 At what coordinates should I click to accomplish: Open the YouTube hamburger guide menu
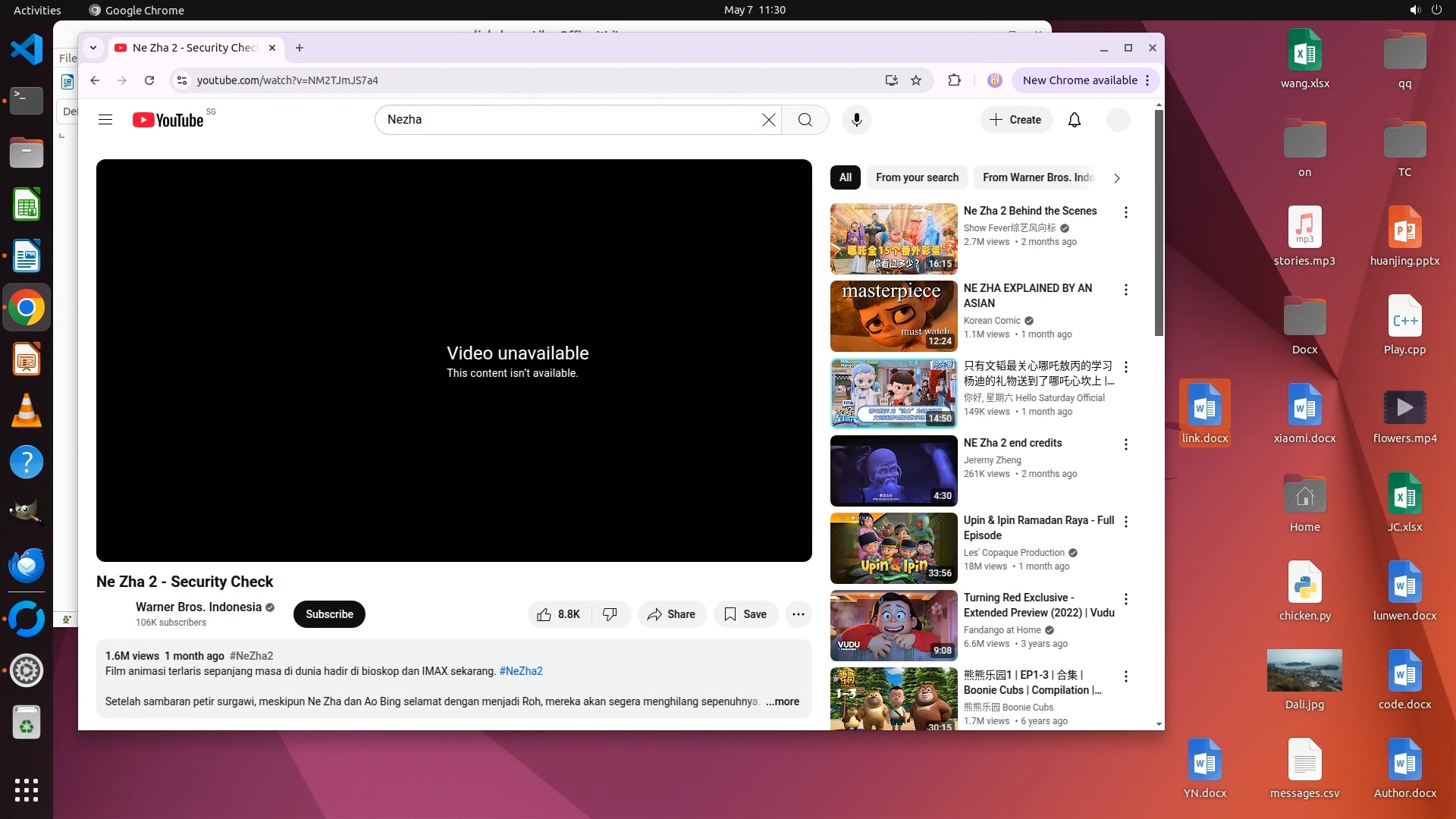click(x=105, y=120)
